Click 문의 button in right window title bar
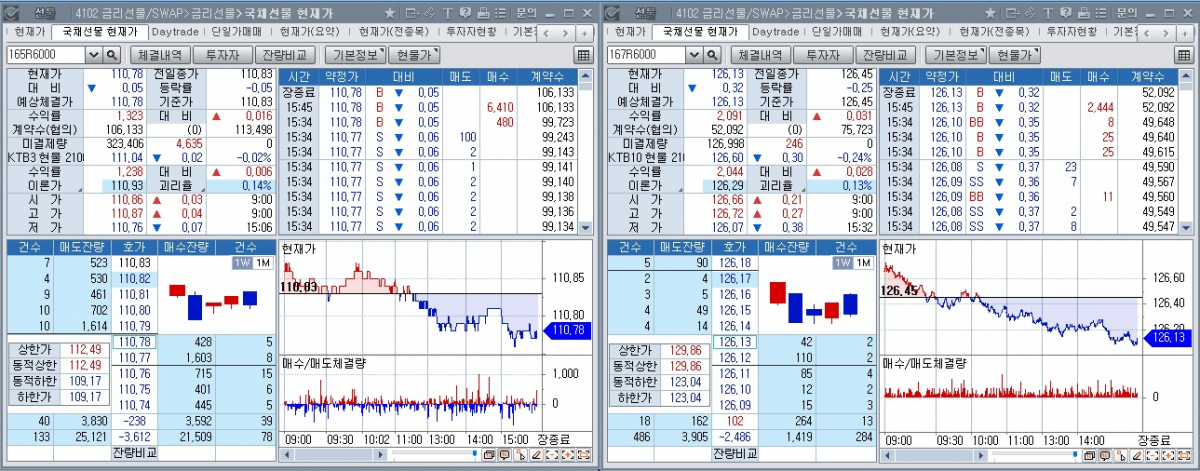1200x471 pixels. pyautogui.click(x=1126, y=13)
